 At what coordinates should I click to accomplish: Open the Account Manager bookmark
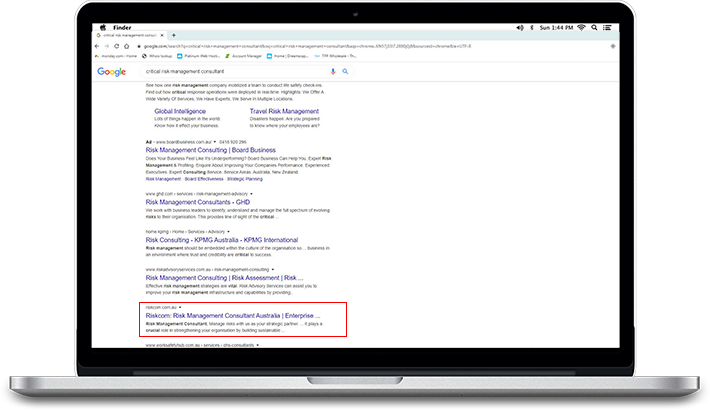[244, 56]
